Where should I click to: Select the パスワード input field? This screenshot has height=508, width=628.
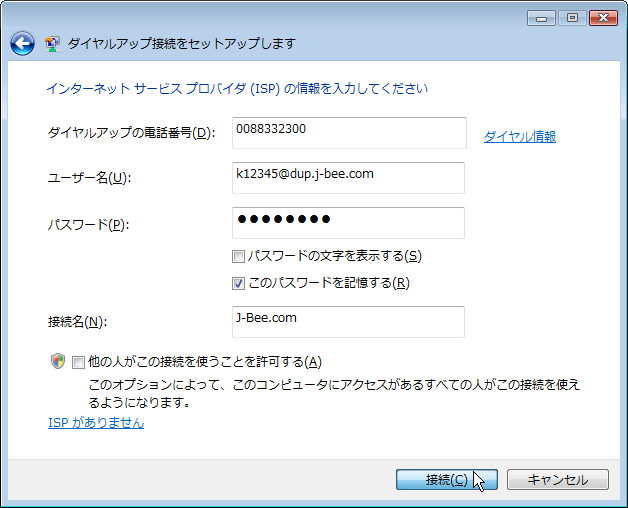[x=348, y=223]
